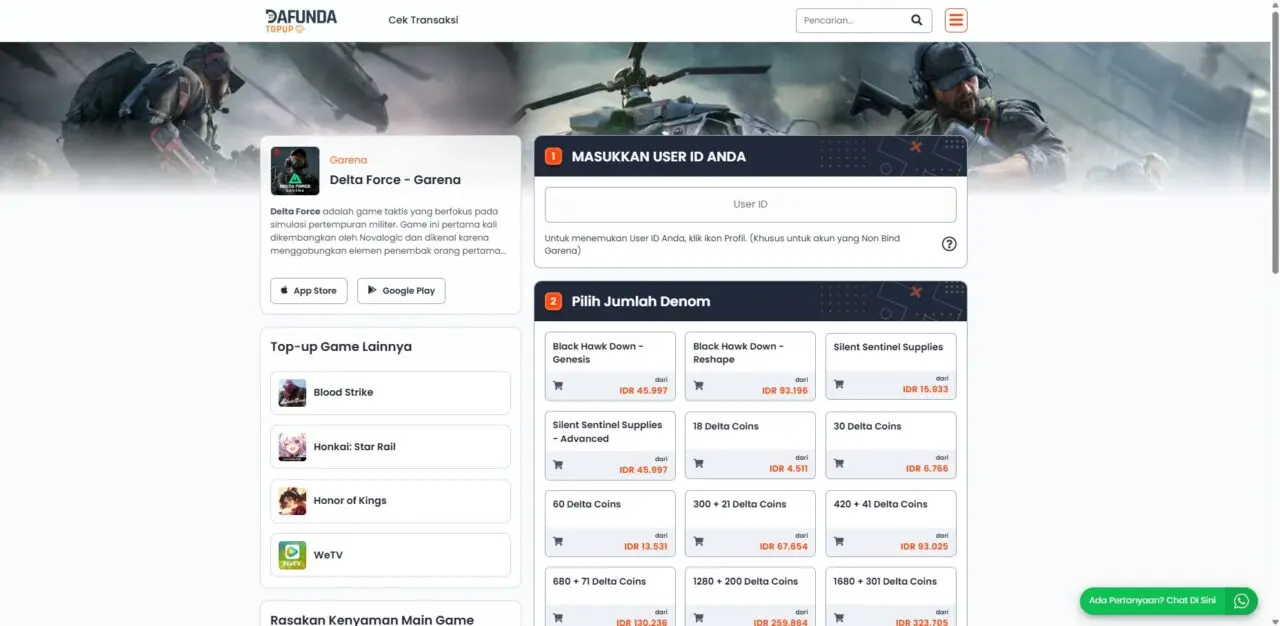Click cart icon on 60 Delta Coins

[x=558, y=542]
